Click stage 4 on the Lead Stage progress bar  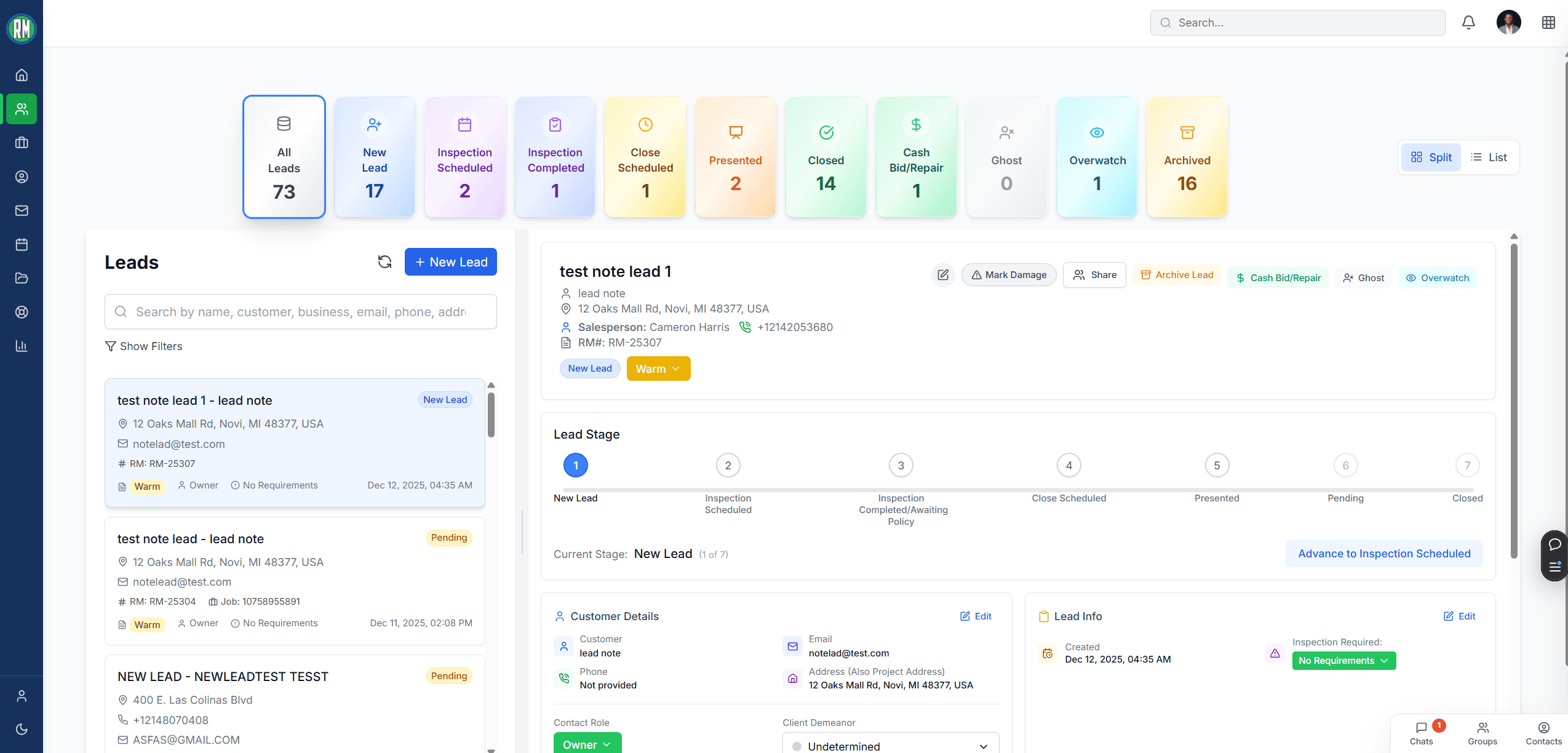pyautogui.click(x=1068, y=465)
